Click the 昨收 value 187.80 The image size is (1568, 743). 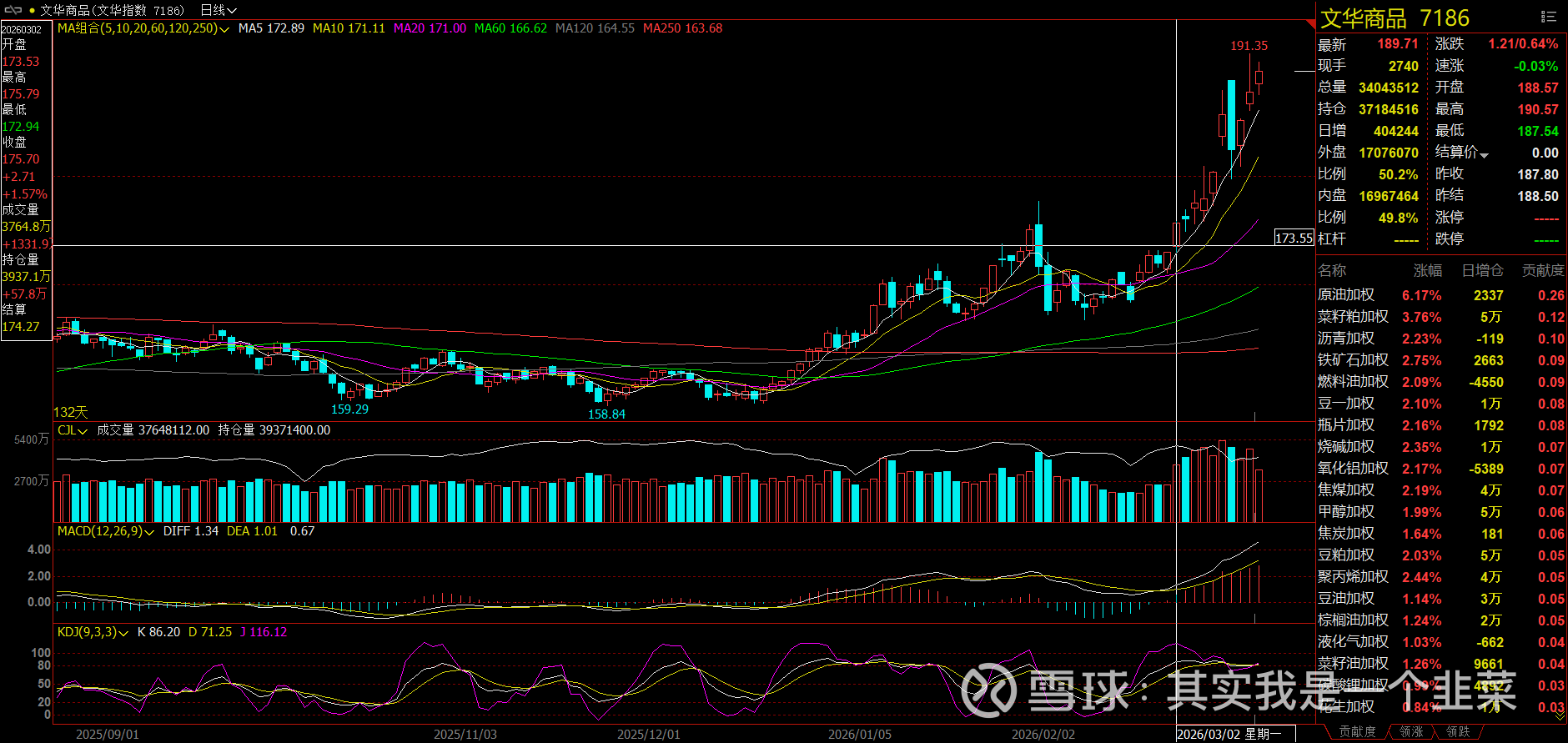click(x=1538, y=174)
